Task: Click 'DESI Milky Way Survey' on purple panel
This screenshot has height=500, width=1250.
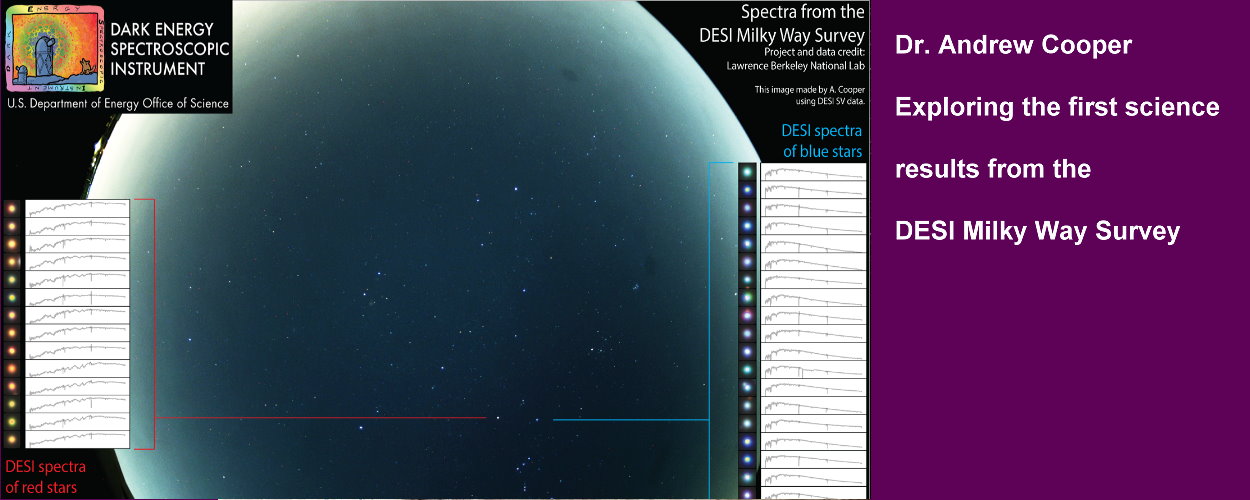Action: [x=1037, y=231]
